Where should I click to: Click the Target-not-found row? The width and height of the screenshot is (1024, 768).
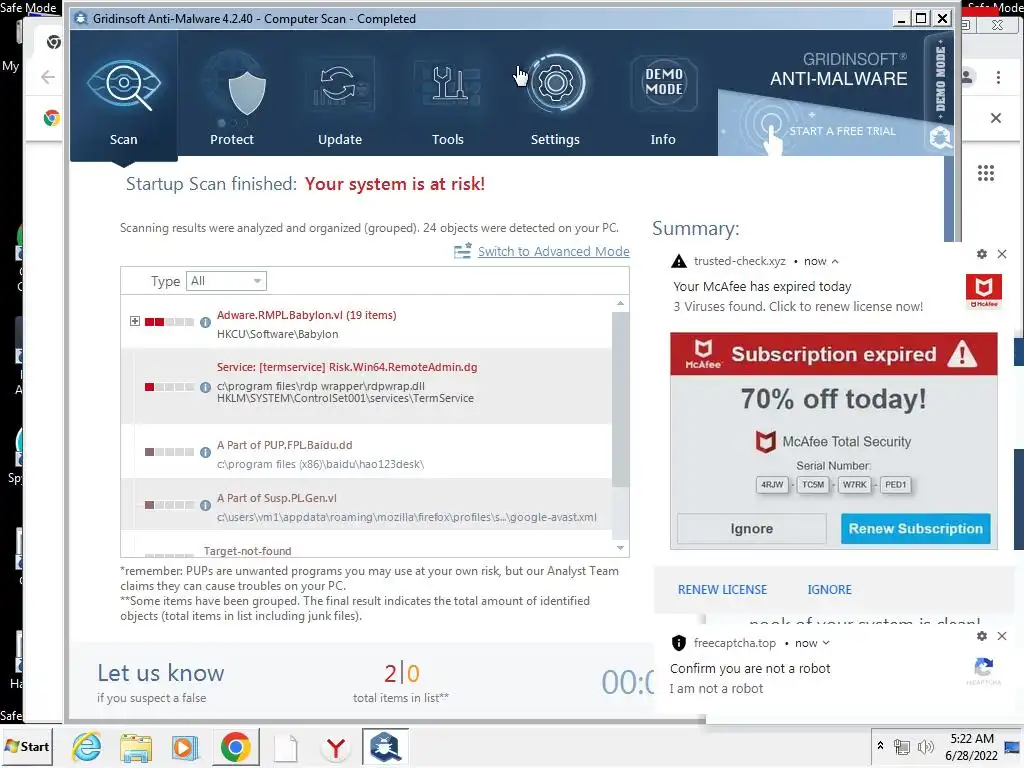[x=248, y=551]
